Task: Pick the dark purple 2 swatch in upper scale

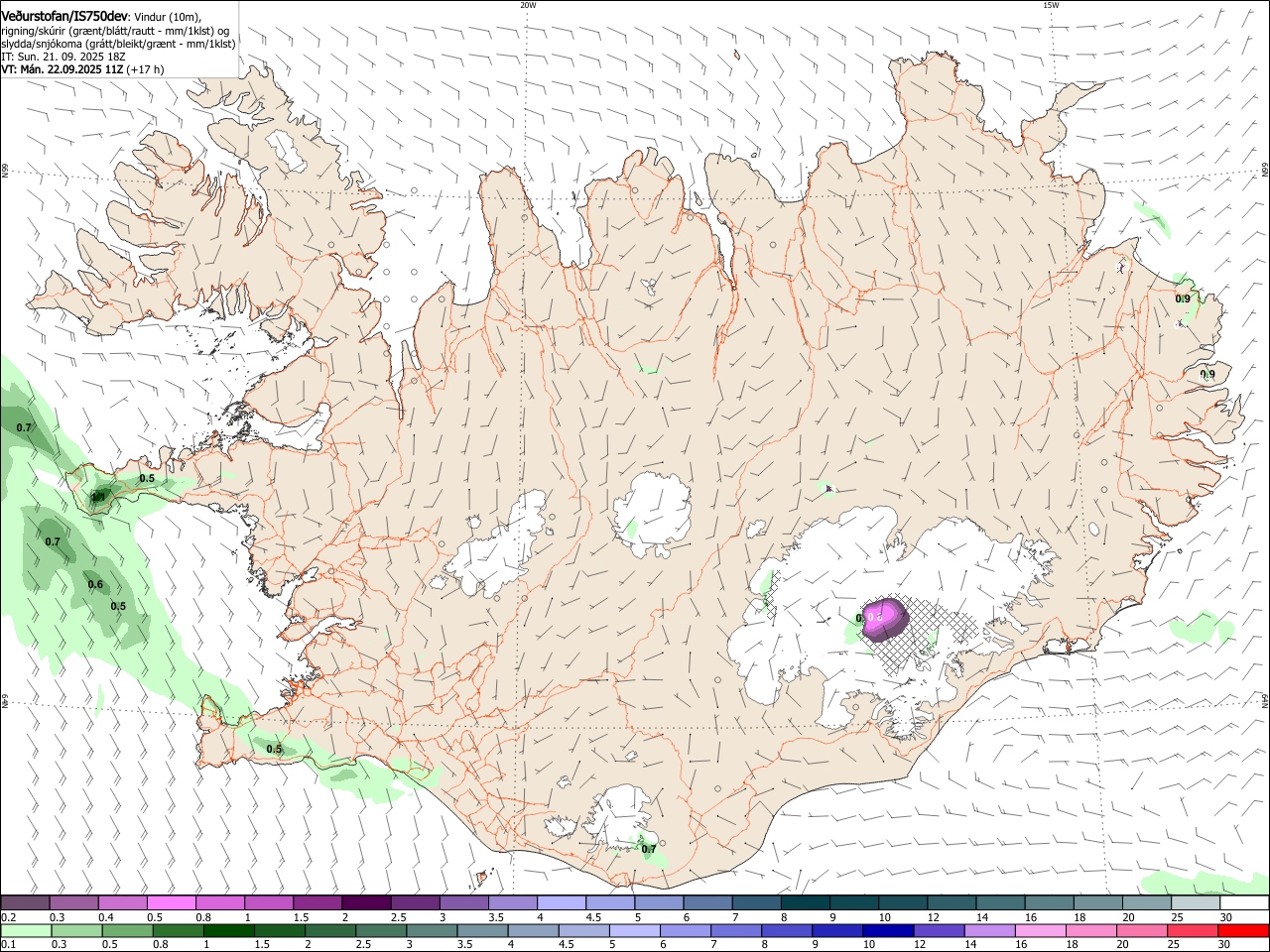Action: [x=366, y=903]
